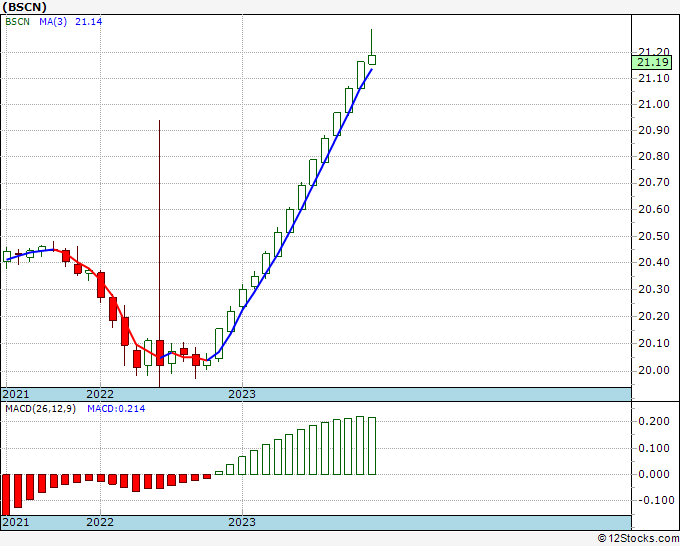The image size is (680, 546).
Task: Click the 21.10 price axis label
Action: (654, 78)
